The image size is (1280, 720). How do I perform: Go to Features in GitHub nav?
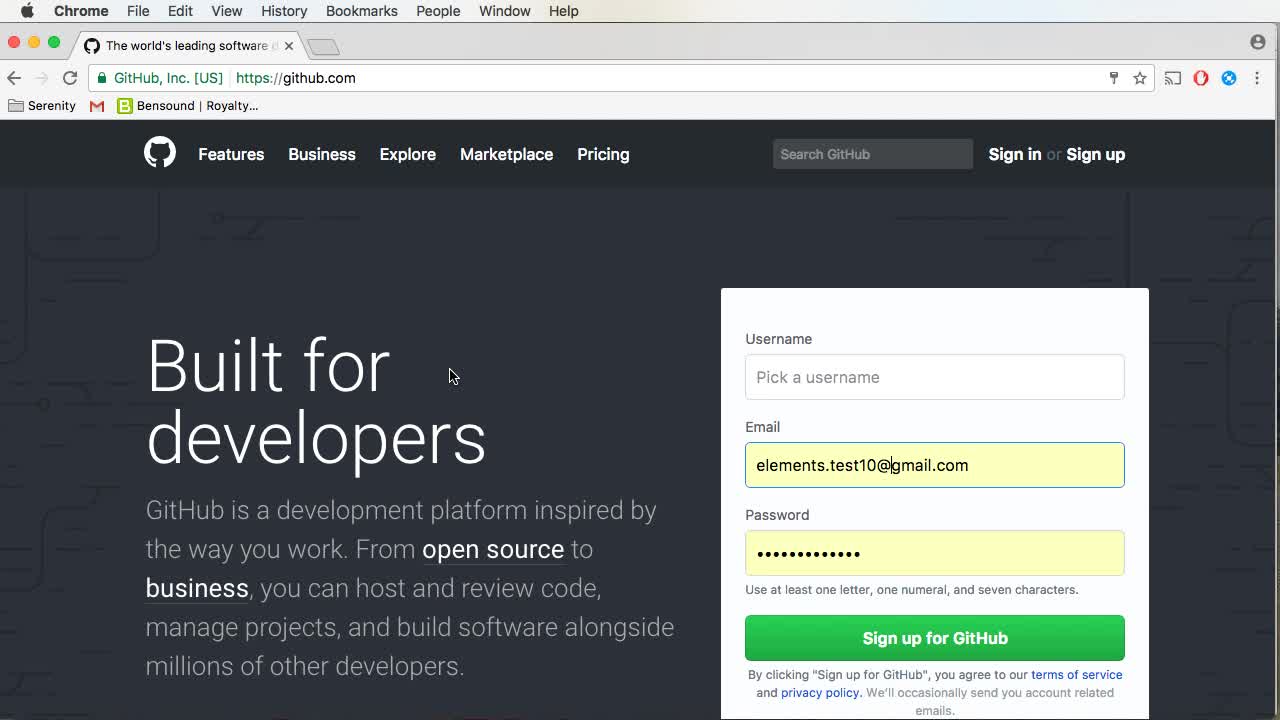(231, 154)
